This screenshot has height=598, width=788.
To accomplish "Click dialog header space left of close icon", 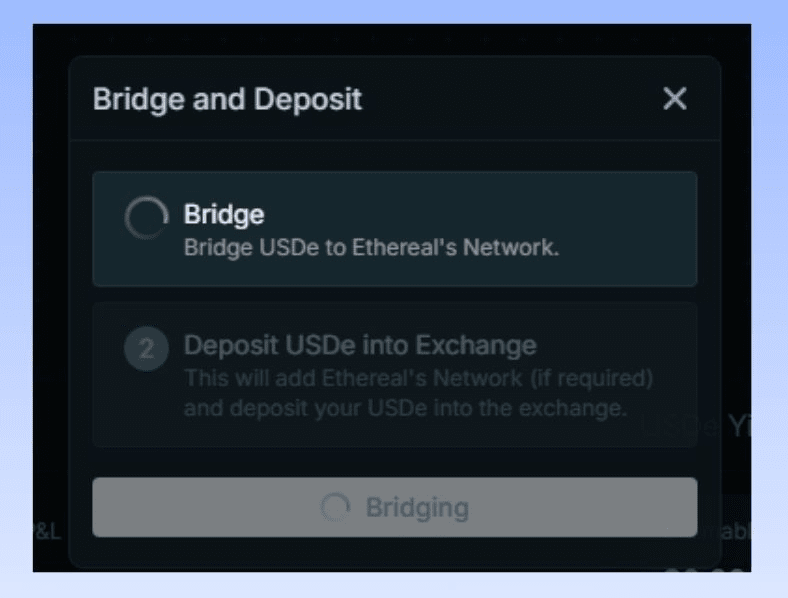I will point(520,100).
